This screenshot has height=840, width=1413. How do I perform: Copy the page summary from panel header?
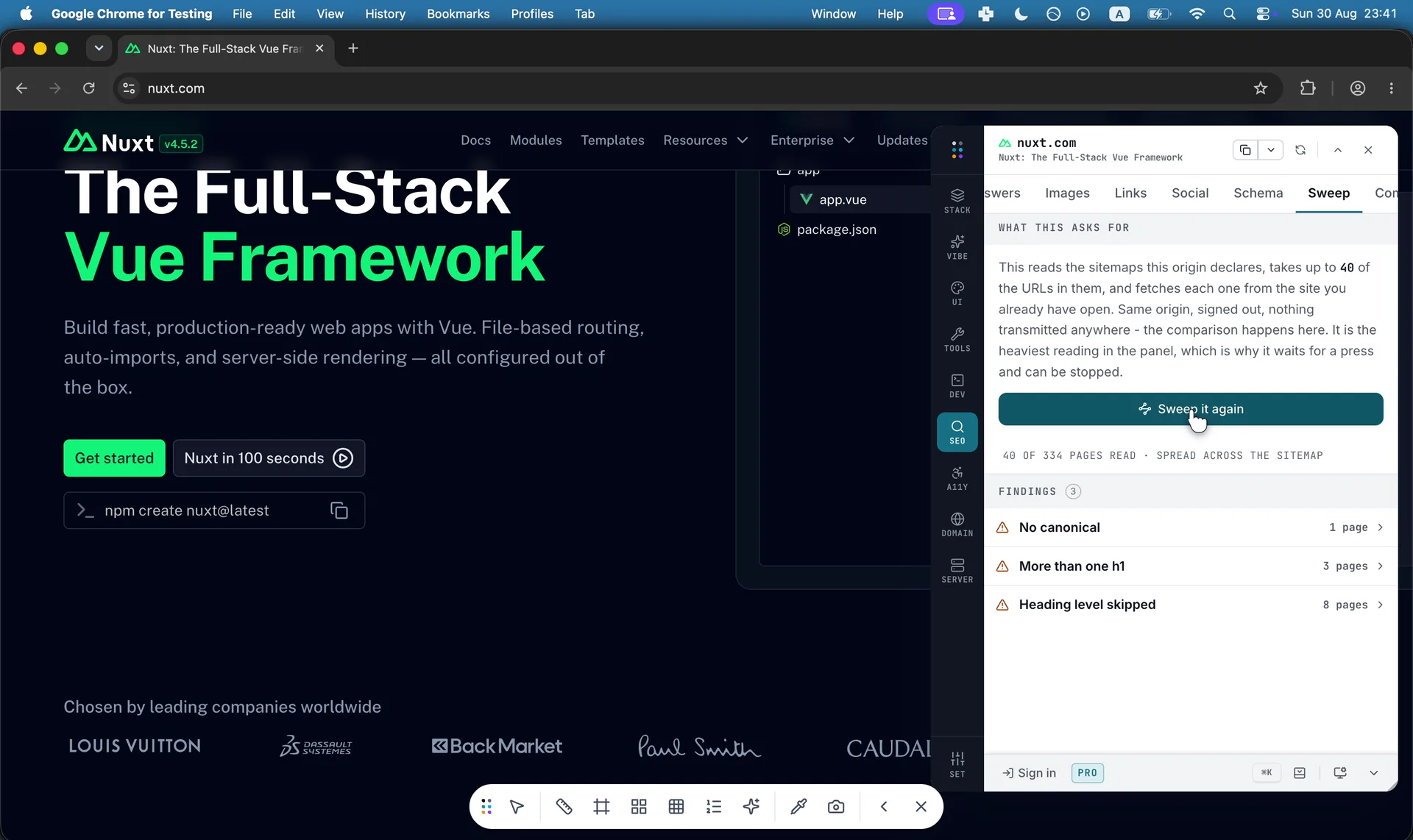(1245, 150)
